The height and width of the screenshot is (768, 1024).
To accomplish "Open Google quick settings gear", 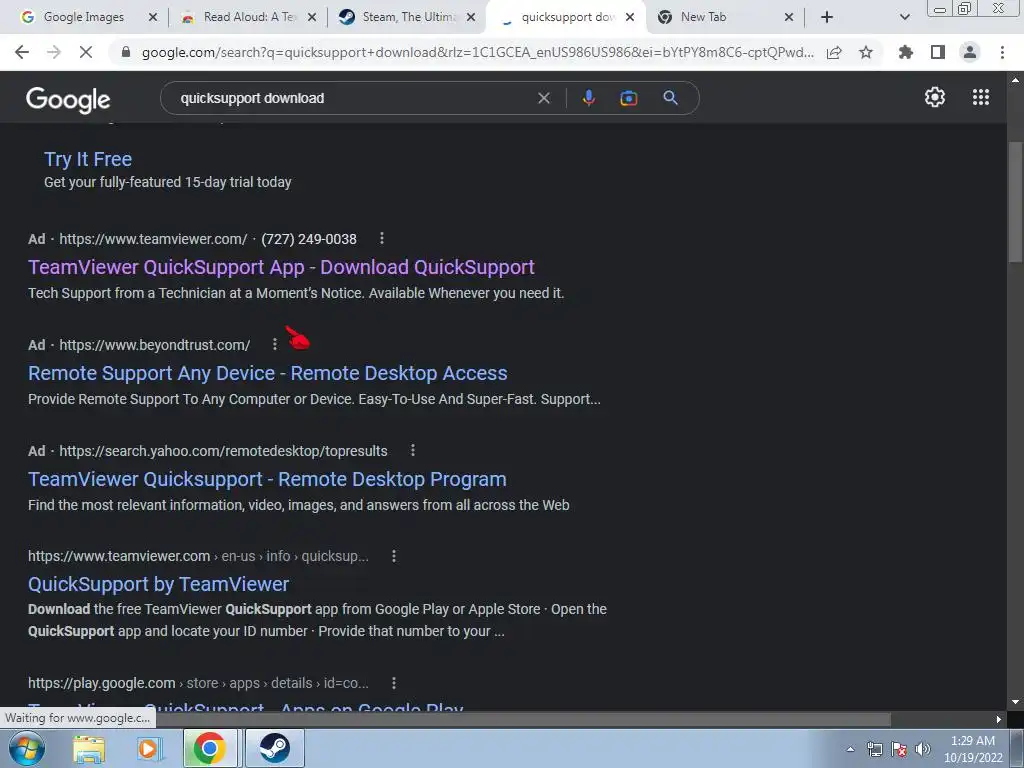I will [935, 97].
